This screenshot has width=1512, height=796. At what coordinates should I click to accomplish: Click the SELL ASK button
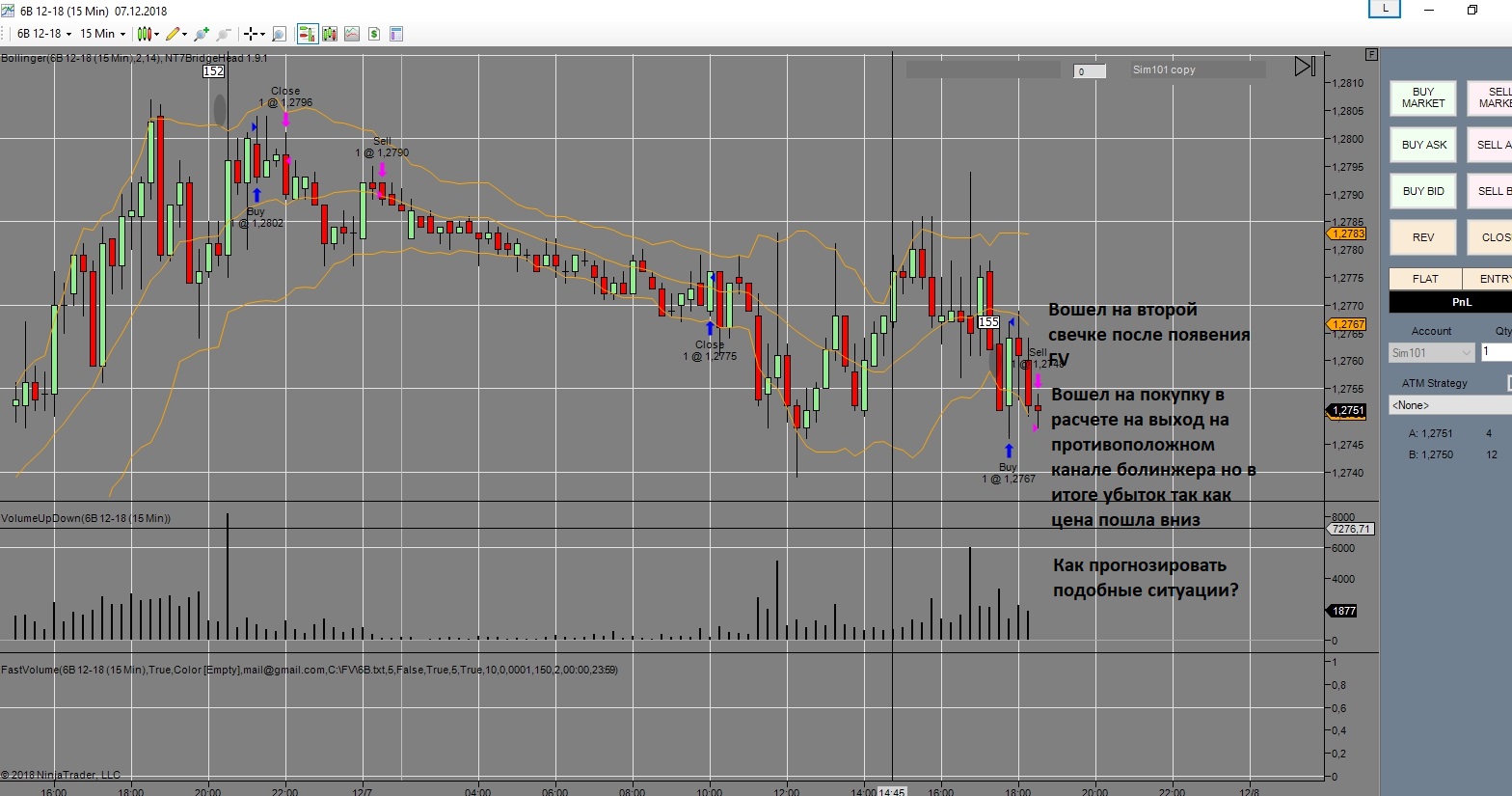pyautogui.click(x=1490, y=145)
